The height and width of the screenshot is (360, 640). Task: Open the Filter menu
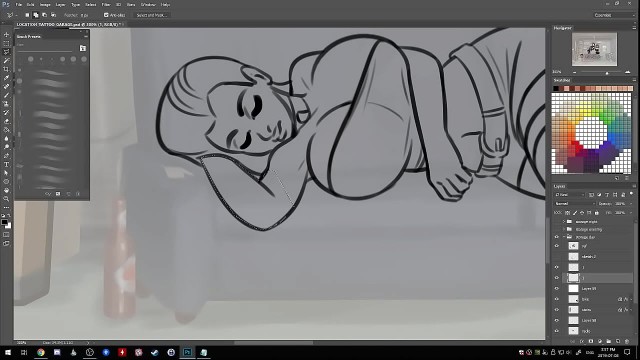click(x=105, y=4)
